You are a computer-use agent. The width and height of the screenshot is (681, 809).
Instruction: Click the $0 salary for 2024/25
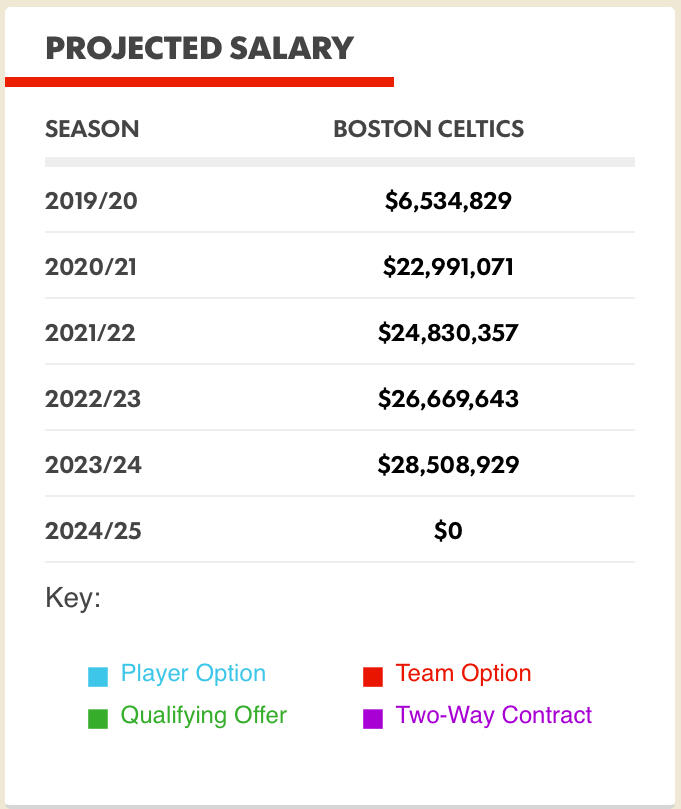[448, 531]
